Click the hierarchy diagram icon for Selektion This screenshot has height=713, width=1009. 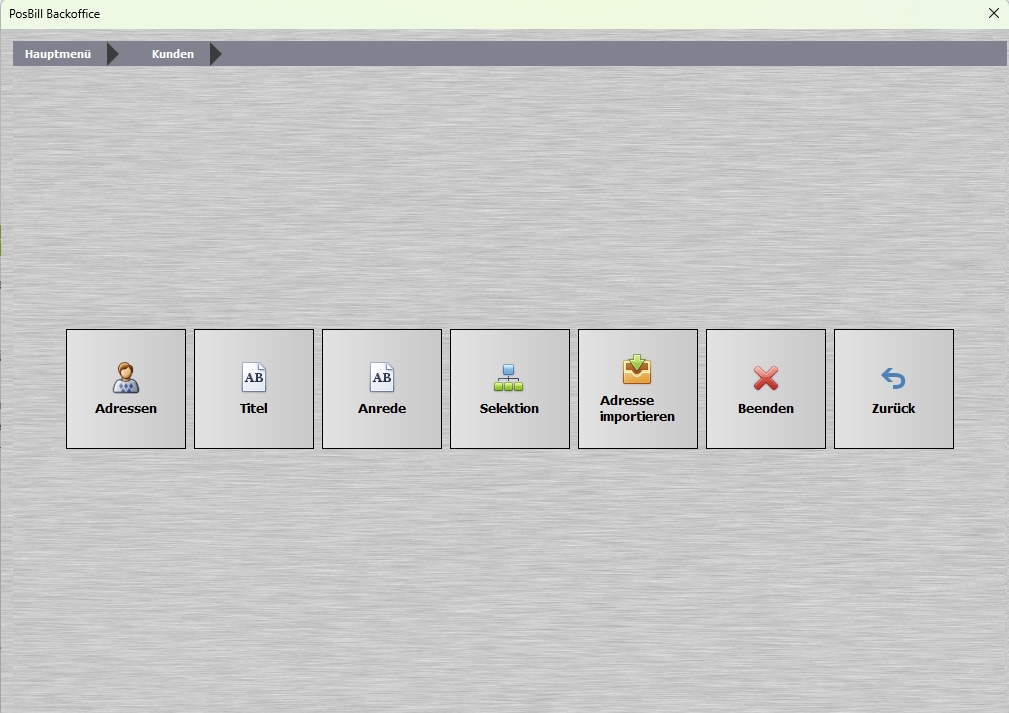508,378
